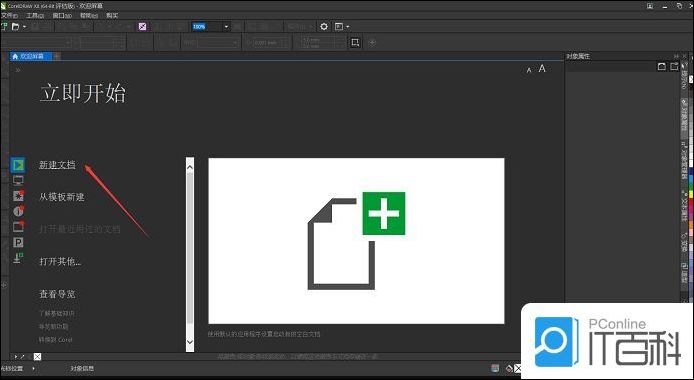Click the round plus quick-customize icon
The height and width of the screenshot is (380, 694).
372,42
